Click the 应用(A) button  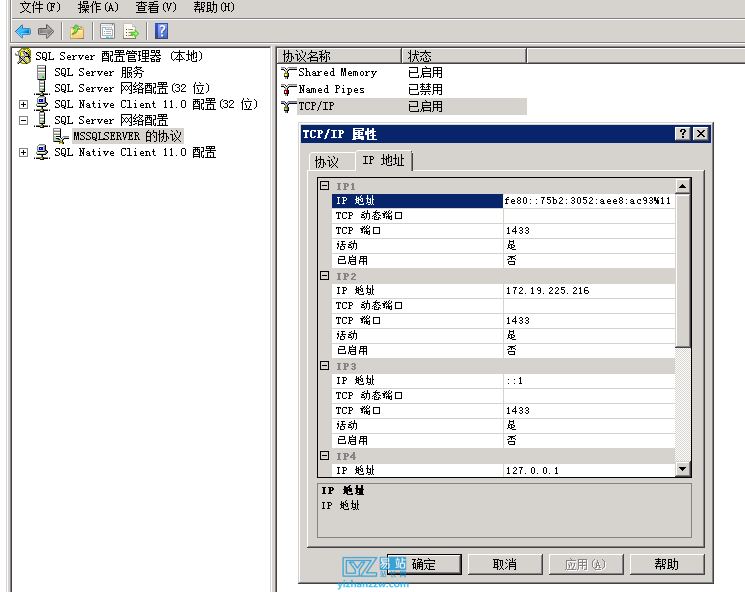585,564
